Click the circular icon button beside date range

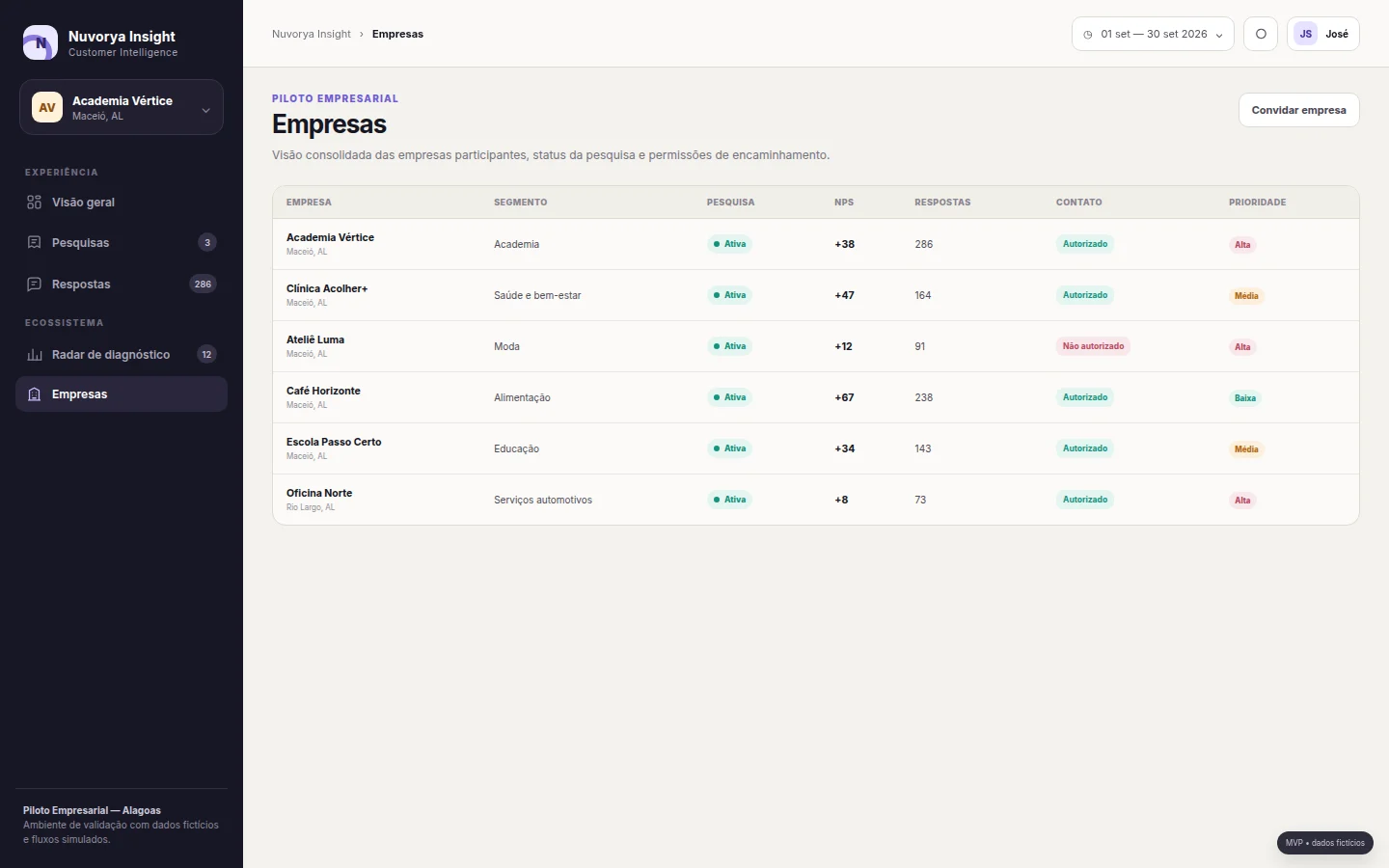tap(1261, 34)
